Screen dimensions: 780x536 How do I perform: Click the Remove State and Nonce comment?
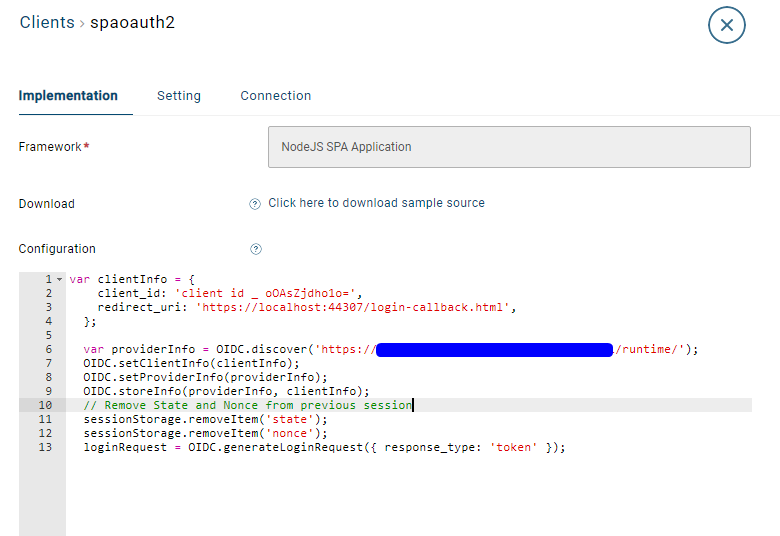tap(248, 405)
